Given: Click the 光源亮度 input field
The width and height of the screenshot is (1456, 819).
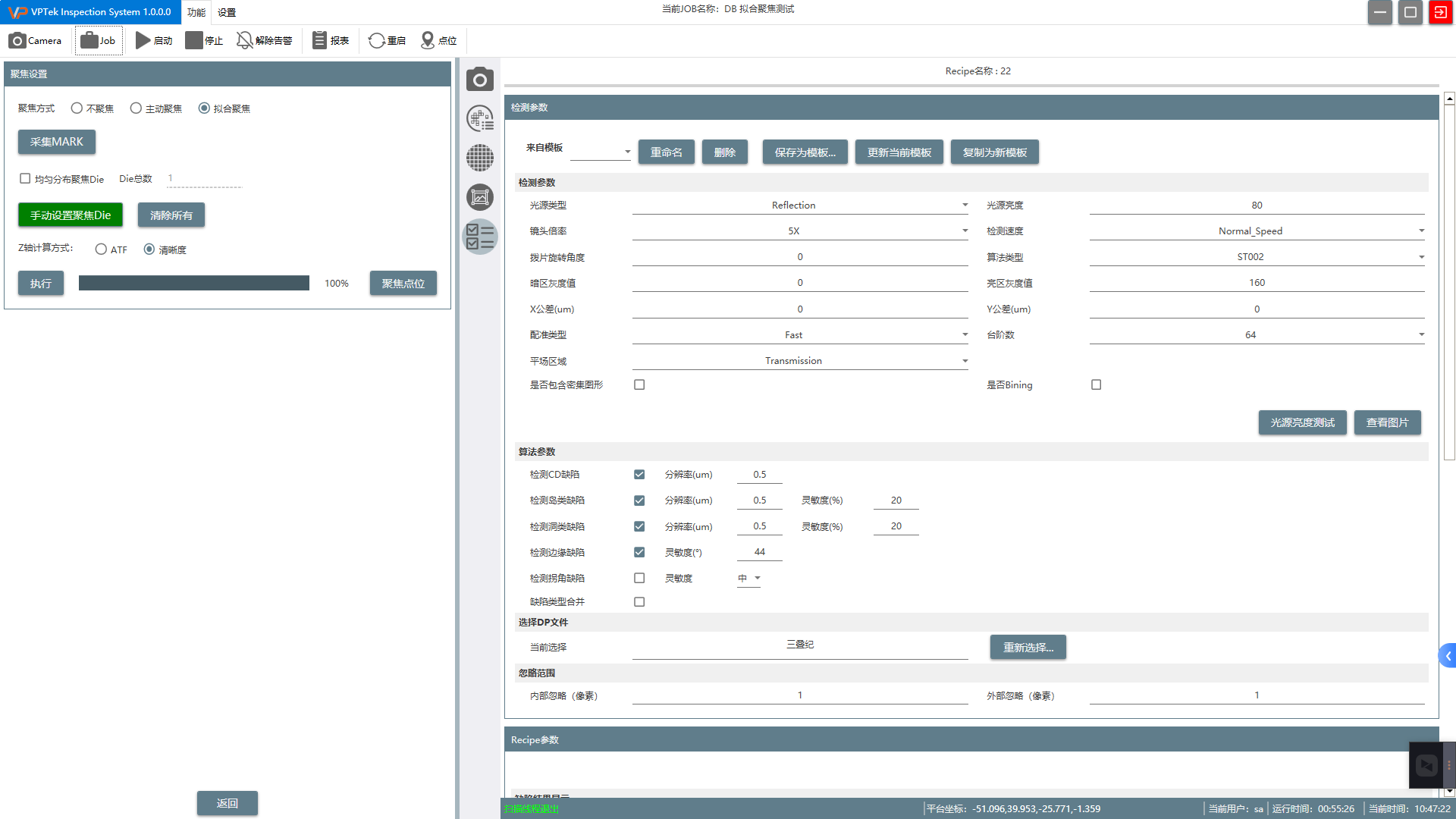Looking at the screenshot, I should click(1257, 206).
